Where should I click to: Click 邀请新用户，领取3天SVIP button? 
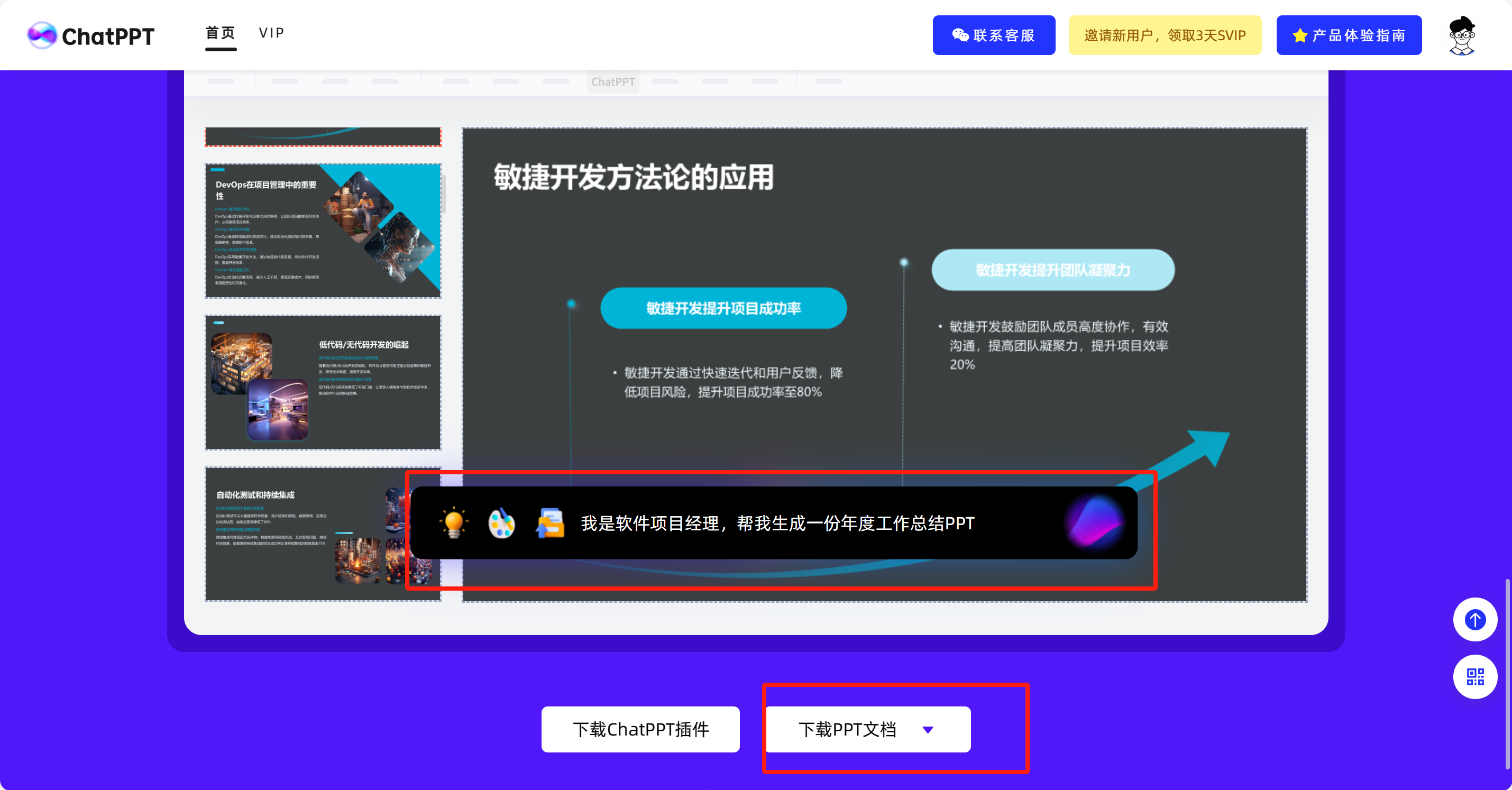click(1165, 35)
